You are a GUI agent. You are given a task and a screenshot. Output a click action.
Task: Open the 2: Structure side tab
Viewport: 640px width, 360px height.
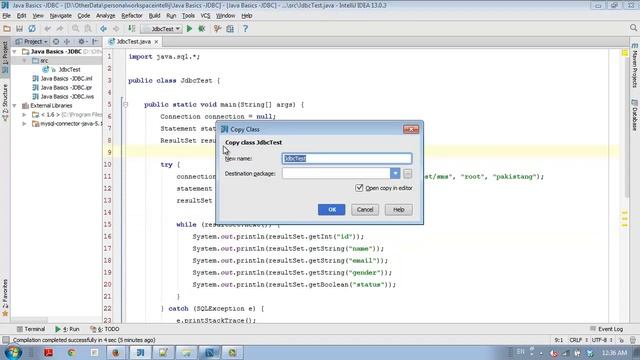[5, 102]
